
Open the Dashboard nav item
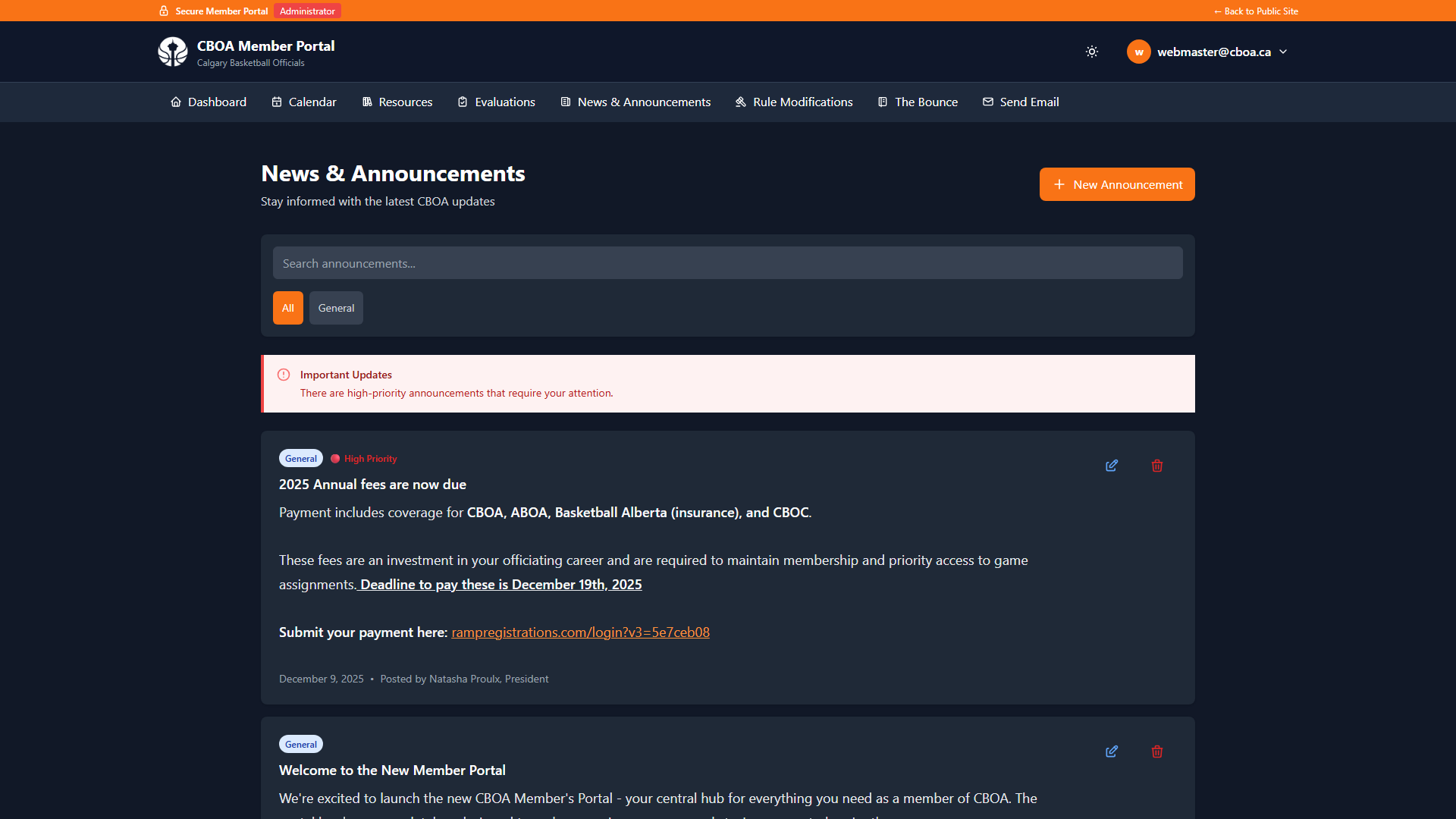click(209, 102)
